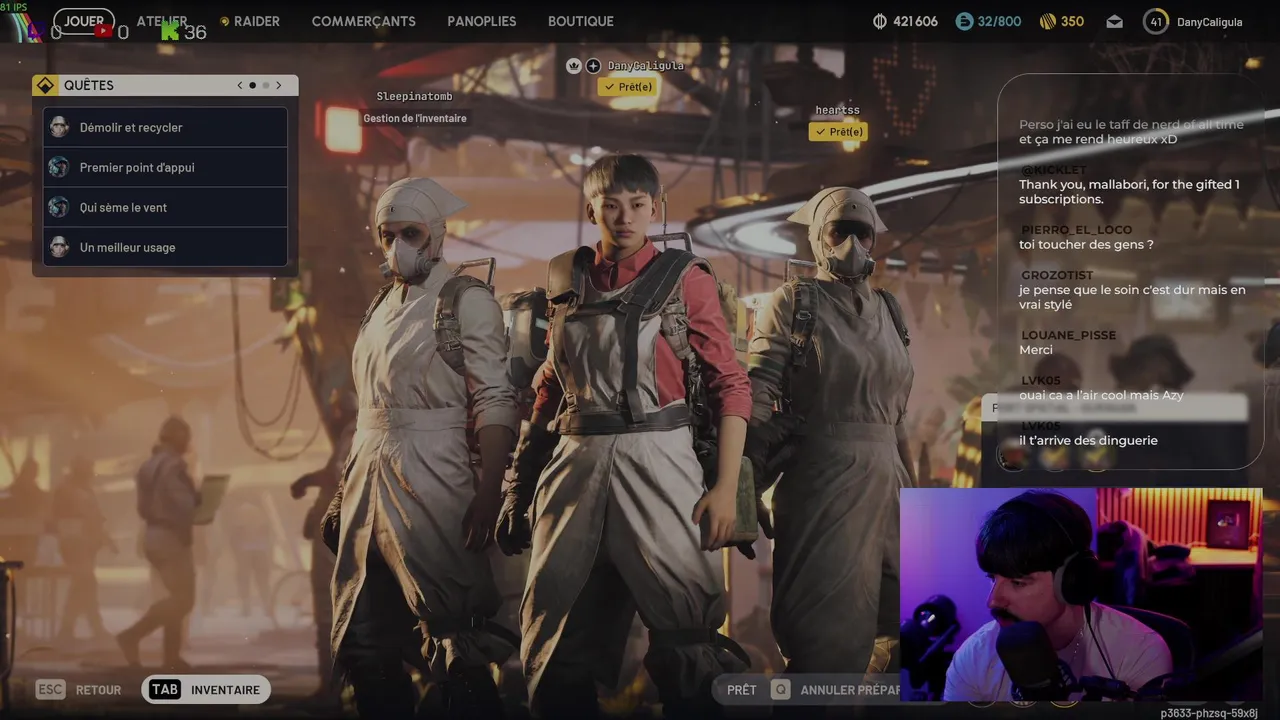Viewport: 1280px width, 720px height.
Task: Select squad member name heartss
Action: point(837,110)
